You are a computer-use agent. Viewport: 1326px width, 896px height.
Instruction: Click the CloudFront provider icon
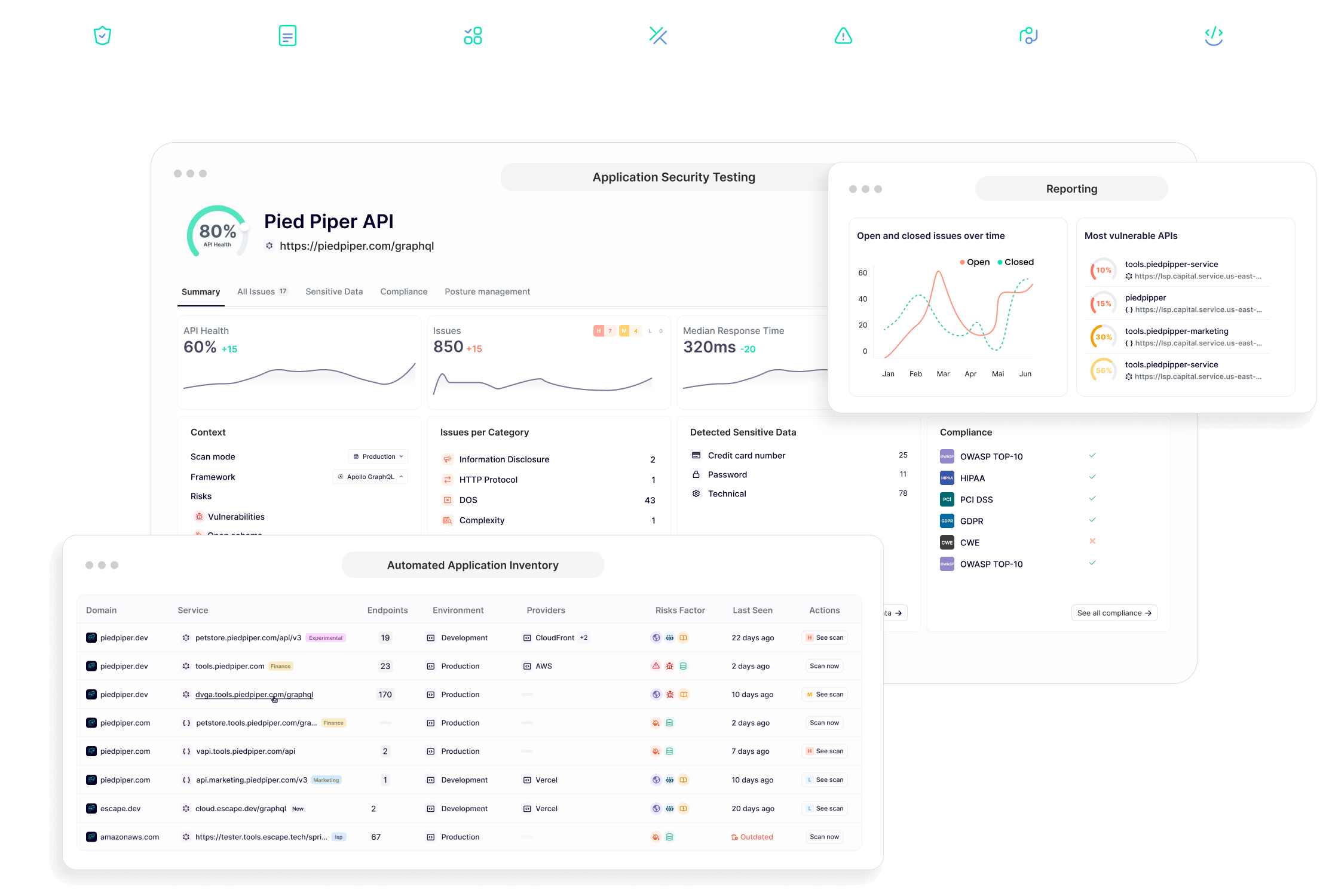click(527, 638)
